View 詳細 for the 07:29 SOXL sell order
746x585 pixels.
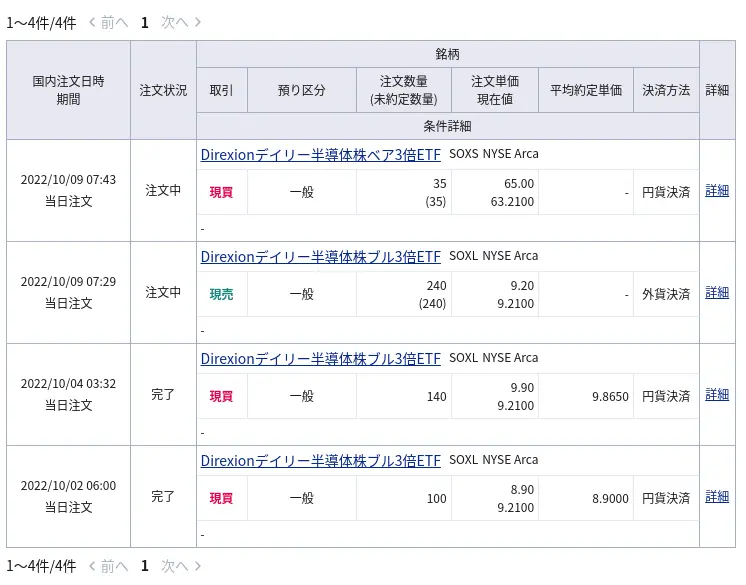coord(717,293)
